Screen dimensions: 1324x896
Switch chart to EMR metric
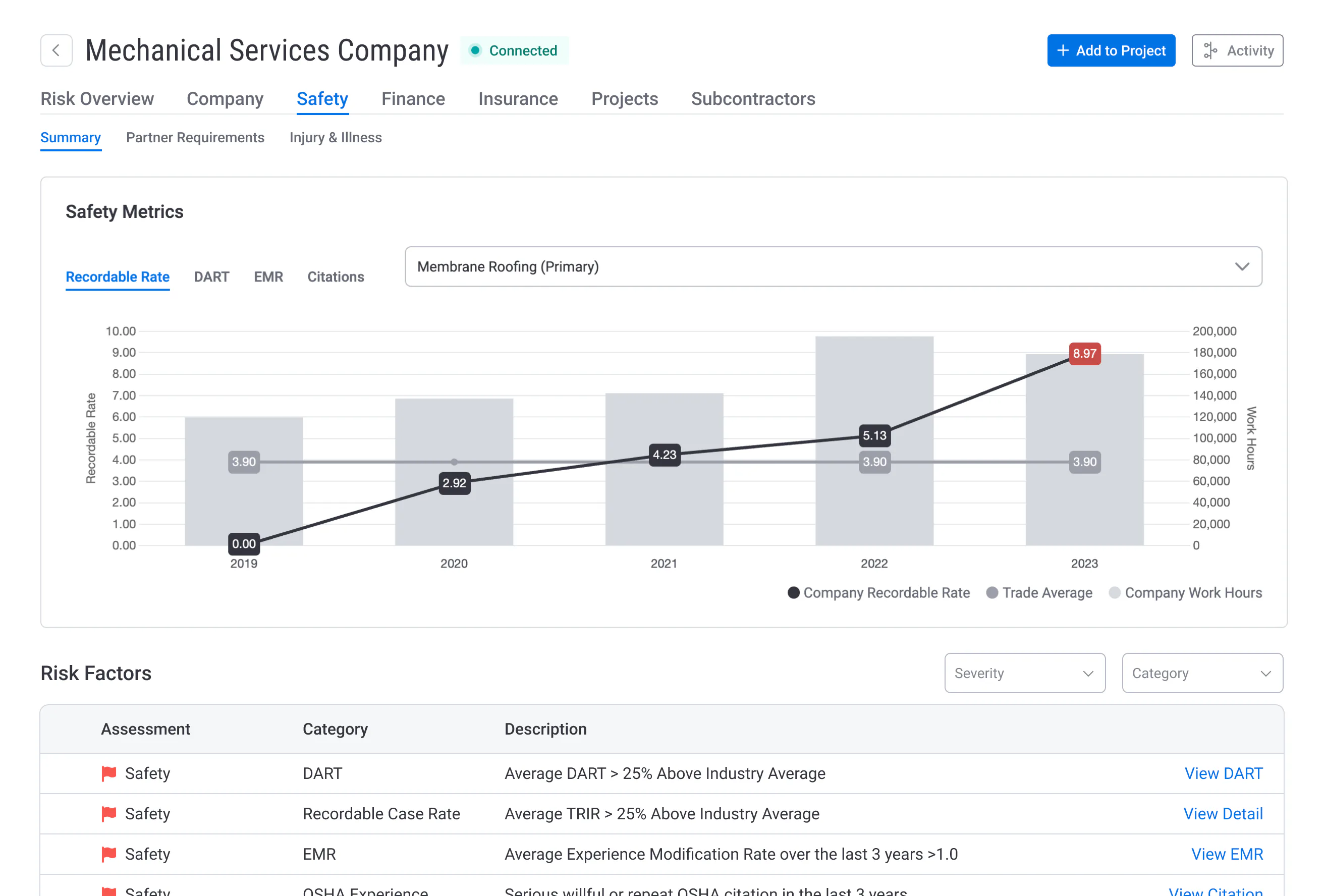[x=268, y=277]
